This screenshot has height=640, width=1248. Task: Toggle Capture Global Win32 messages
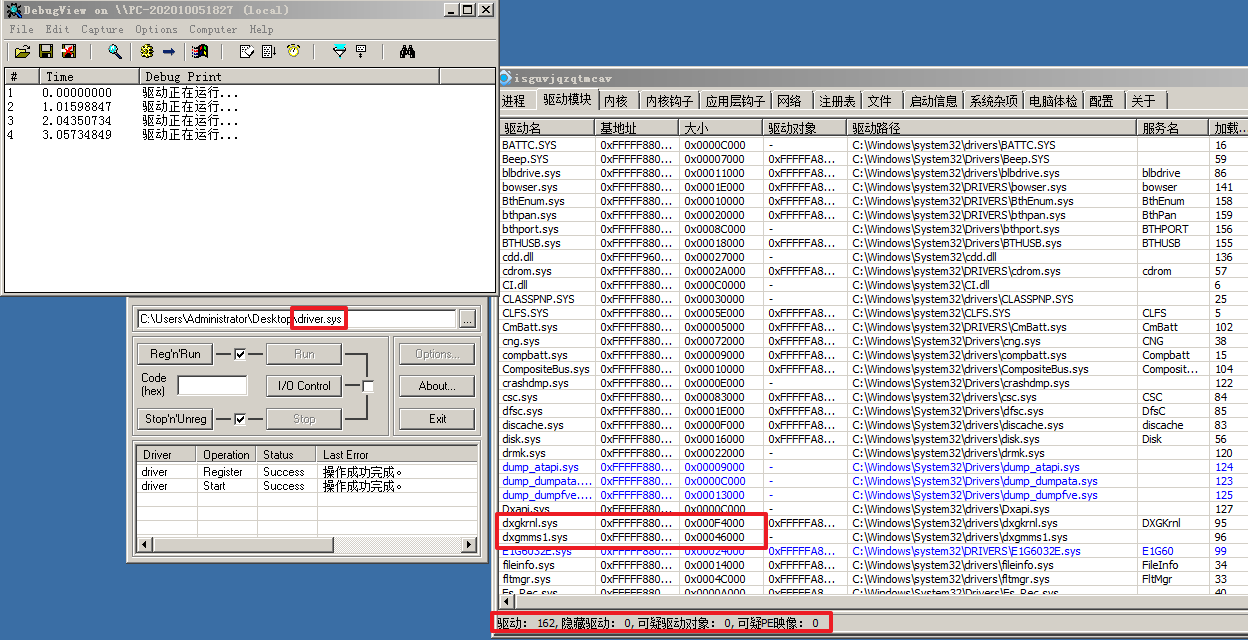point(198,50)
